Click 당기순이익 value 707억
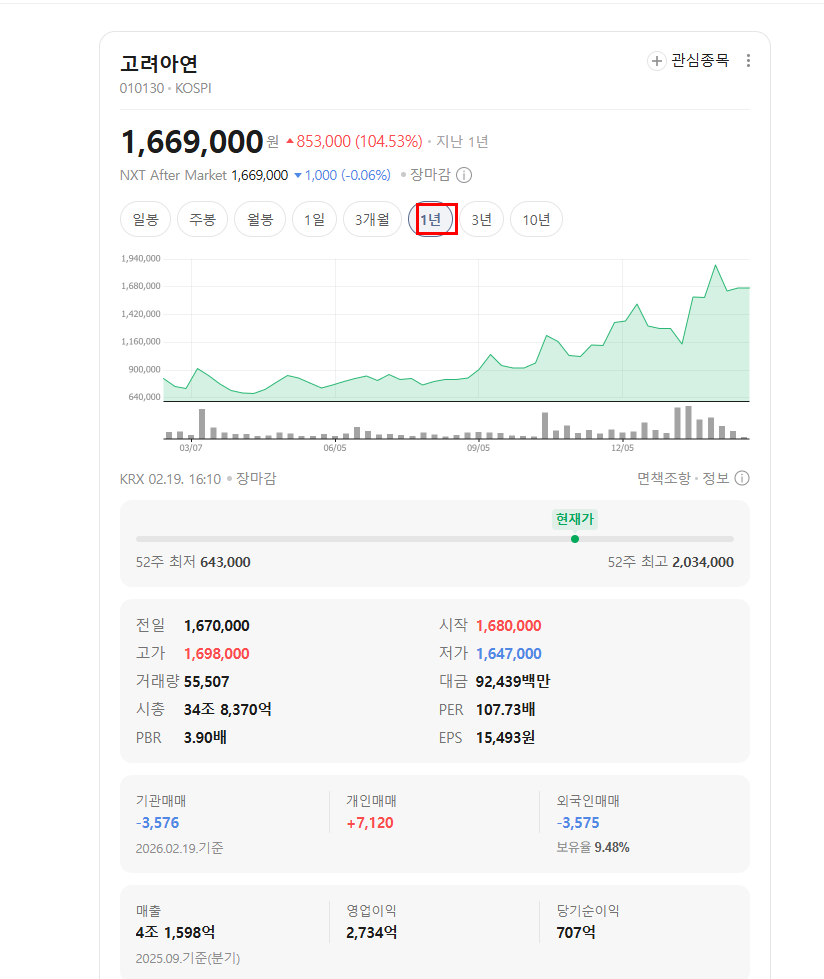The height and width of the screenshot is (979, 824). pos(576,933)
